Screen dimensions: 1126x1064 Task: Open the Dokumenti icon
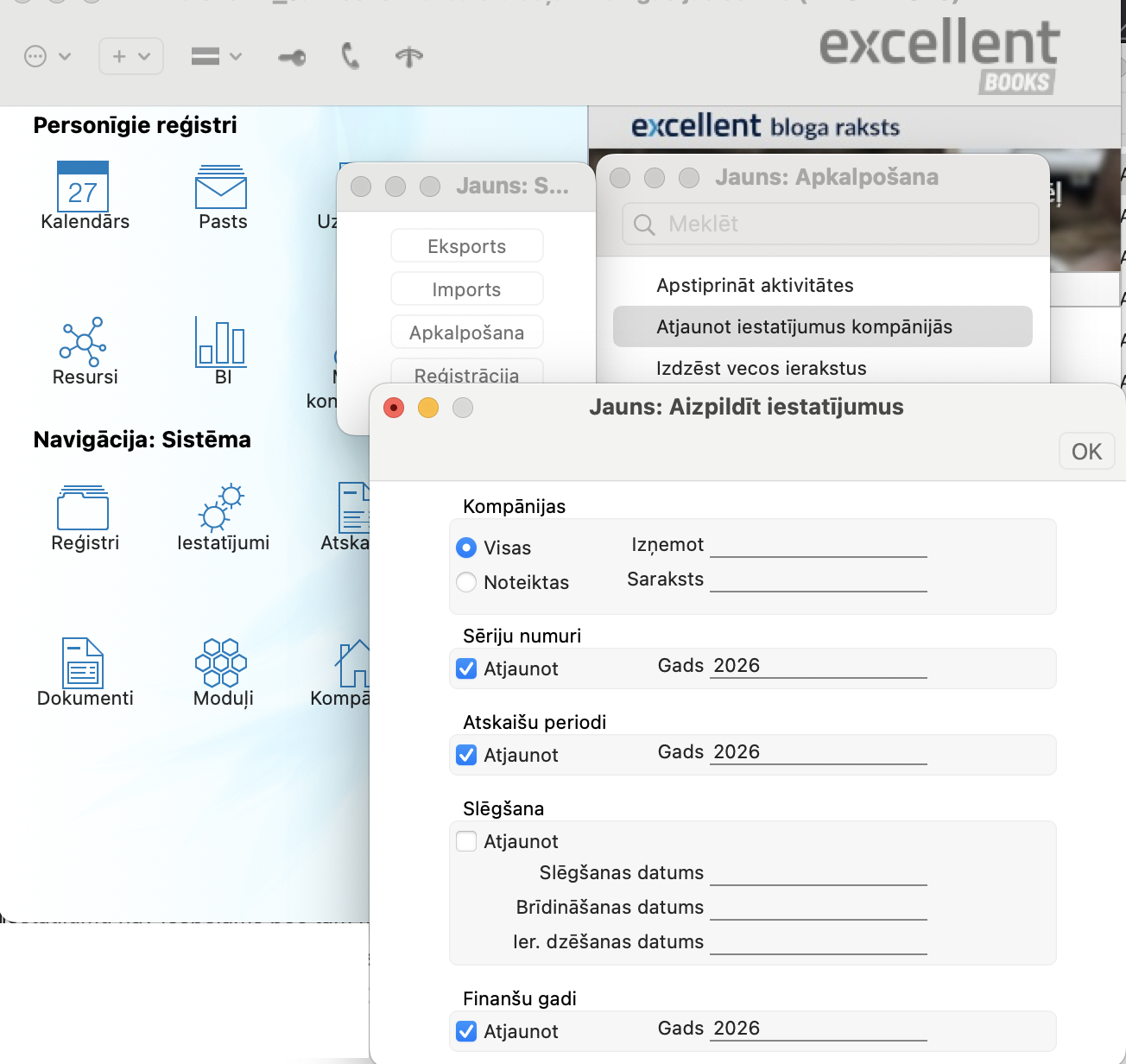(x=83, y=663)
